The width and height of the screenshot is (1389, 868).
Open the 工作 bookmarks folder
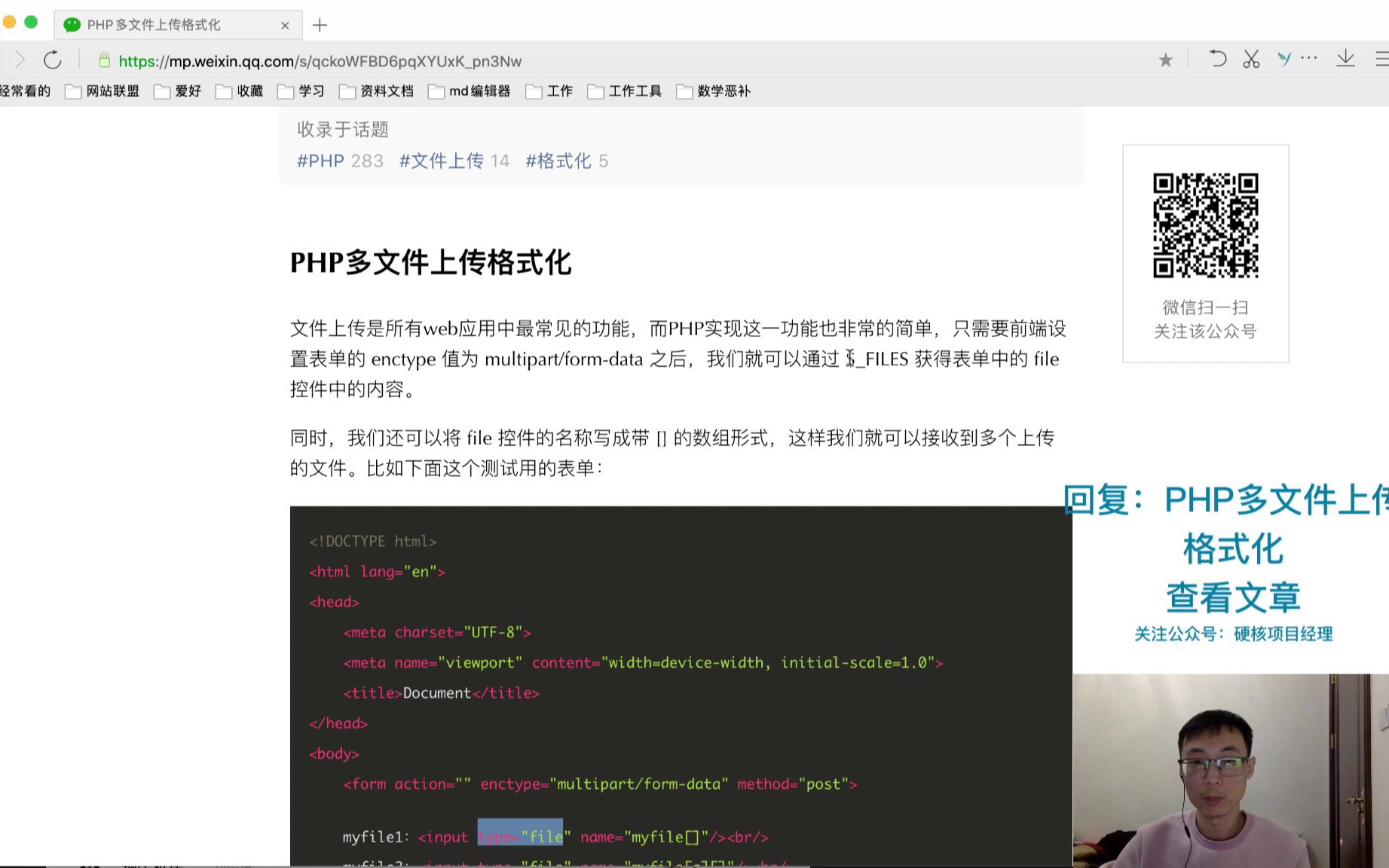pyautogui.click(x=549, y=91)
